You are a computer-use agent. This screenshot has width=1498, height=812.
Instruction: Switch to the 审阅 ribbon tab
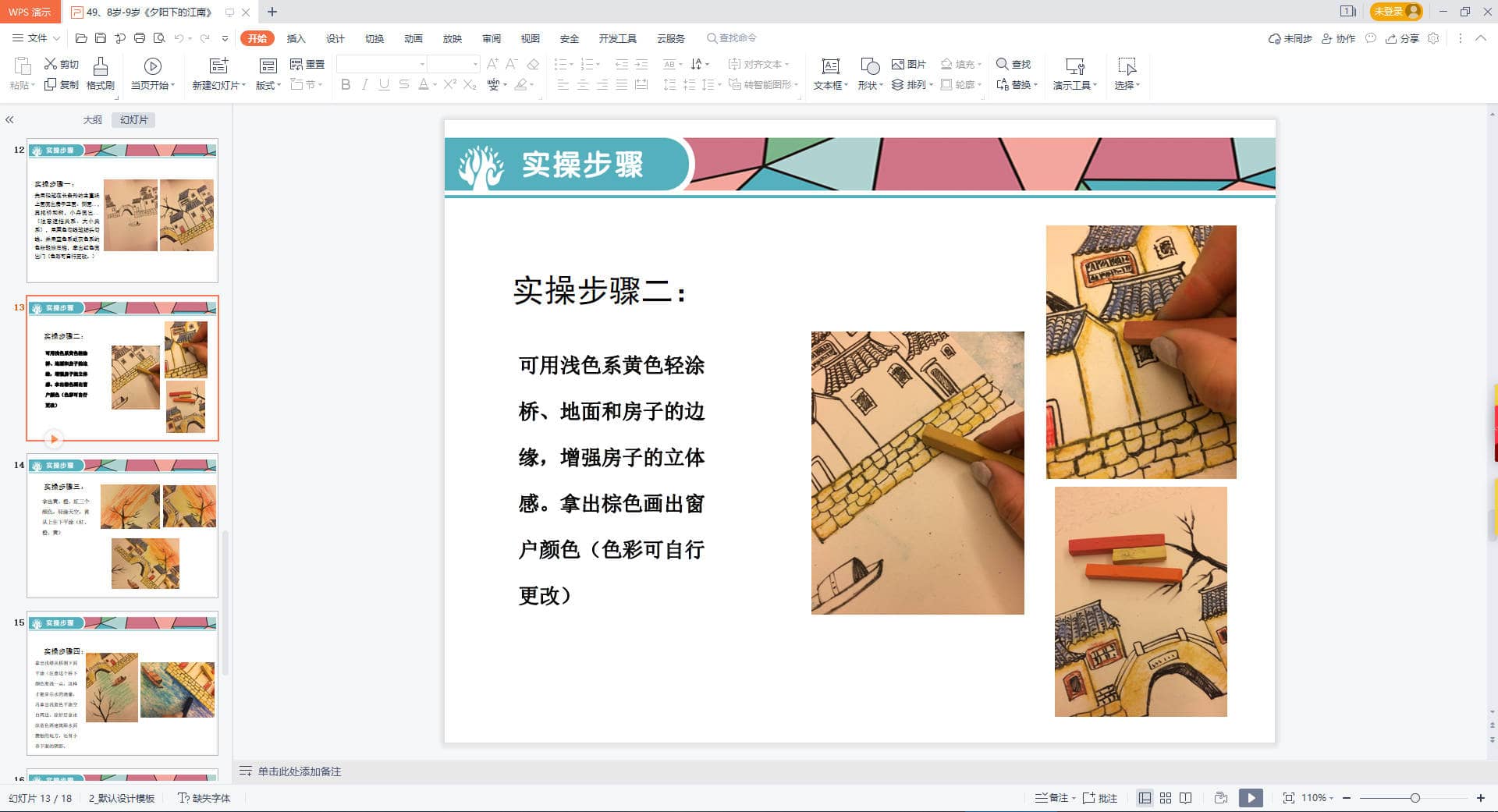pos(492,38)
